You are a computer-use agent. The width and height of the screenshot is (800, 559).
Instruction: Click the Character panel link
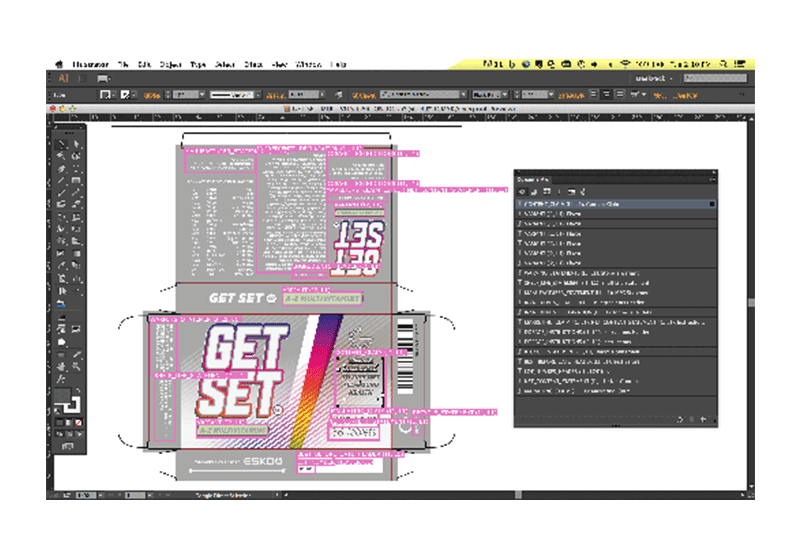pos(364,95)
